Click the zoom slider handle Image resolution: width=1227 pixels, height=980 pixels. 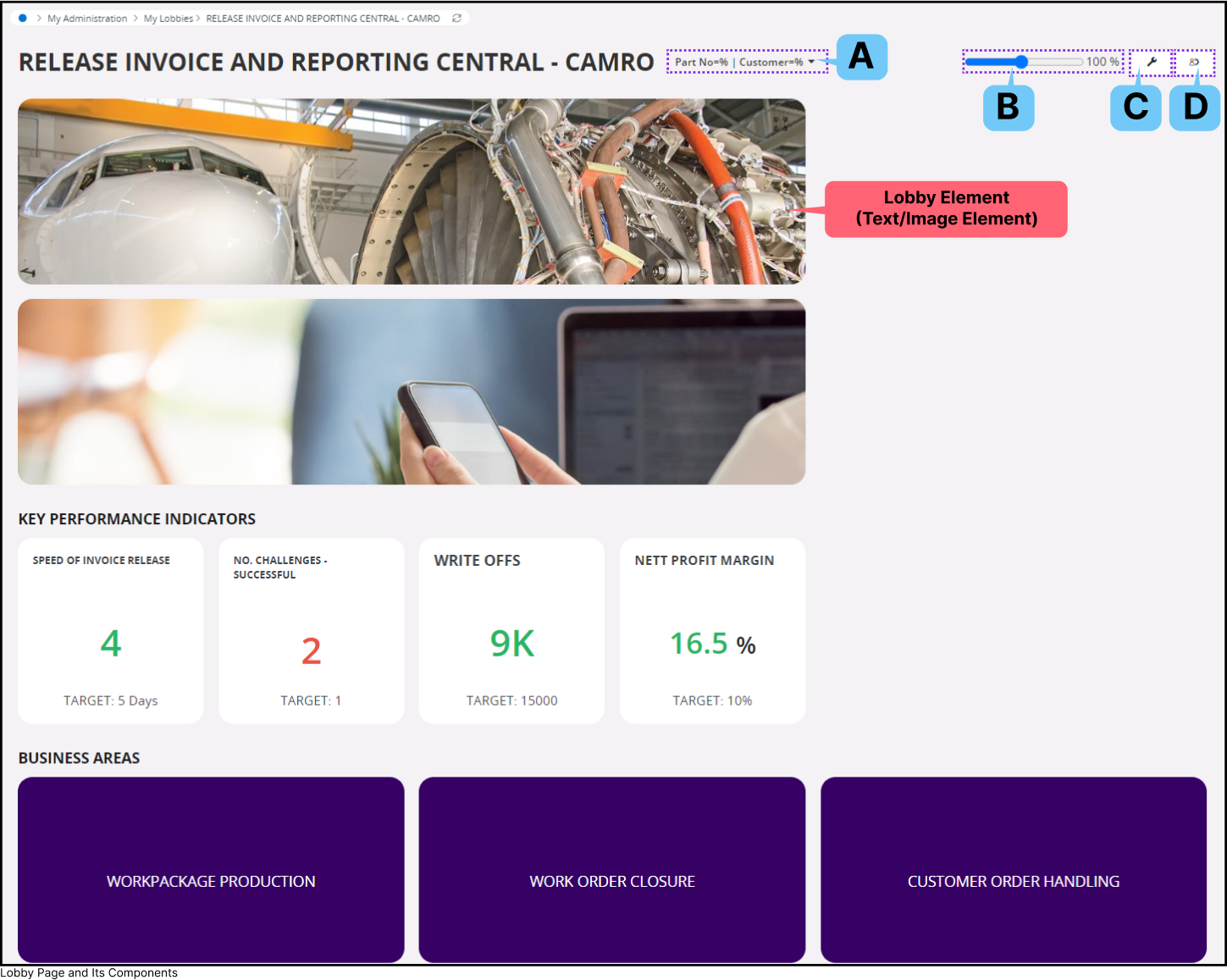1022,62
